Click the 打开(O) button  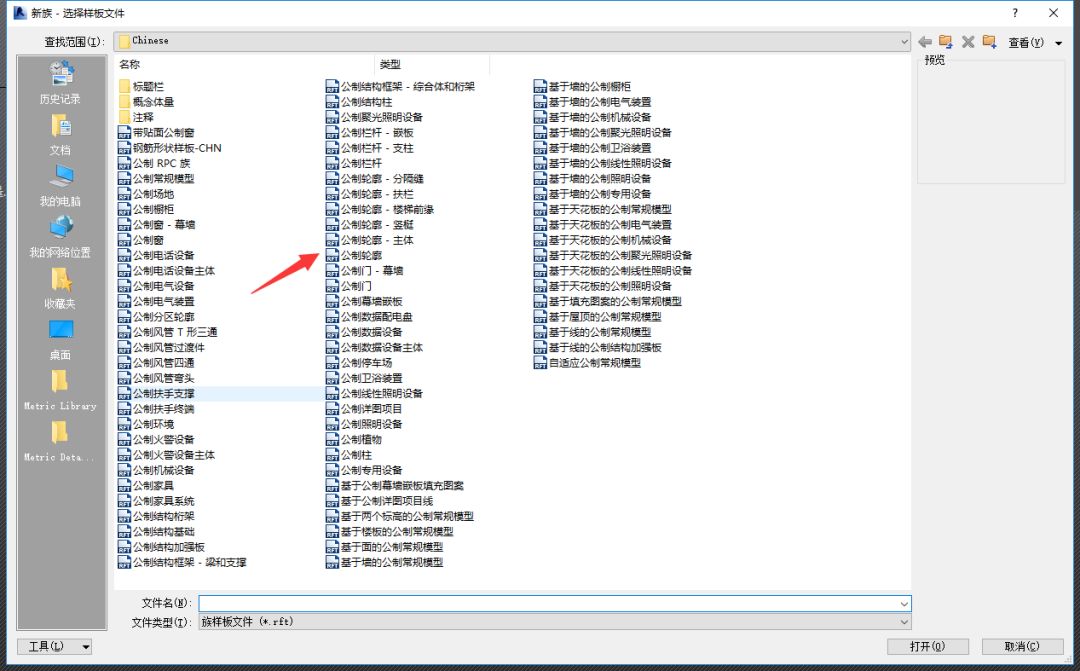point(928,646)
